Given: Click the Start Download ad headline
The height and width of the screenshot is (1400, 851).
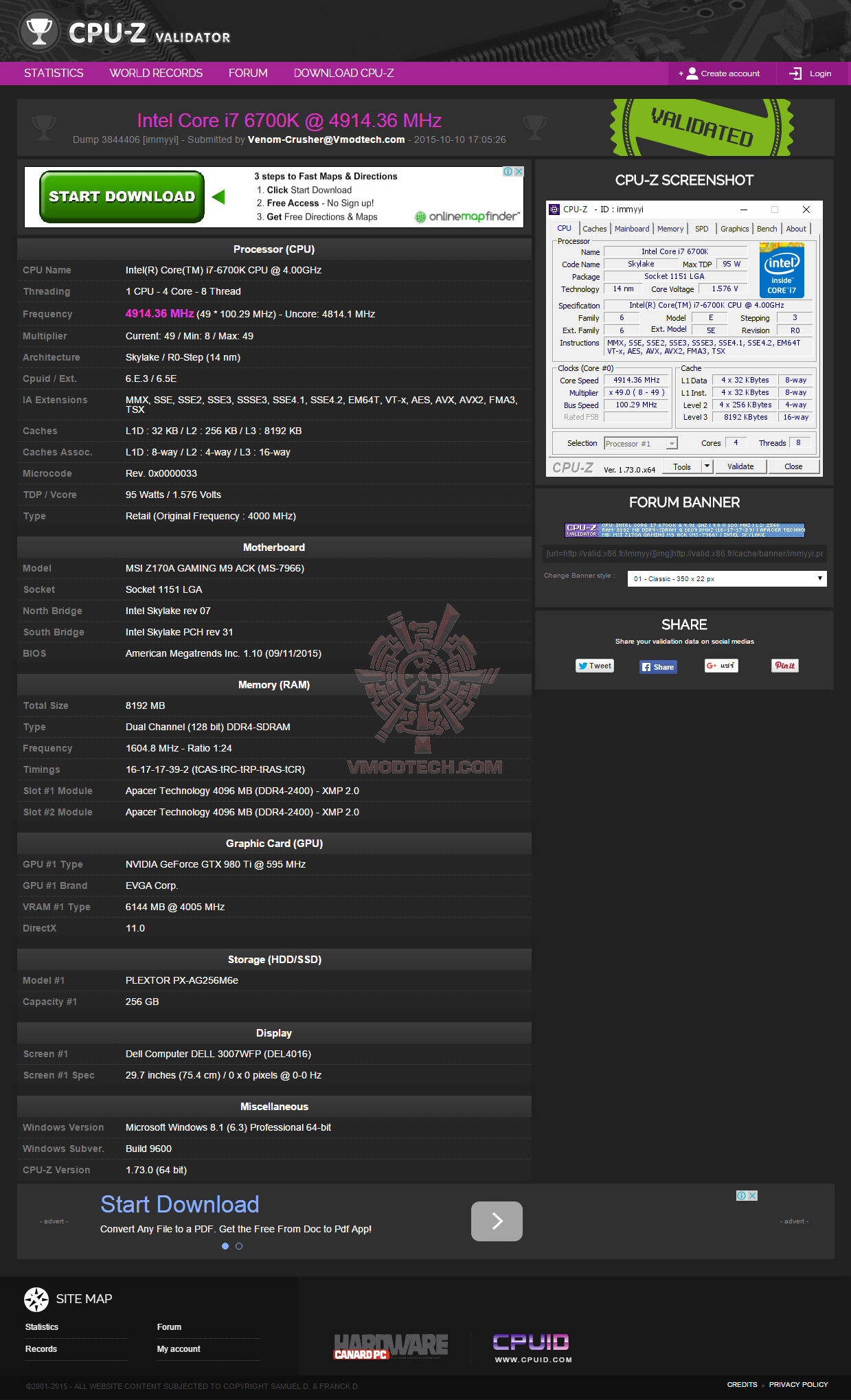Looking at the screenshot, I should [x=179, y=1204].
